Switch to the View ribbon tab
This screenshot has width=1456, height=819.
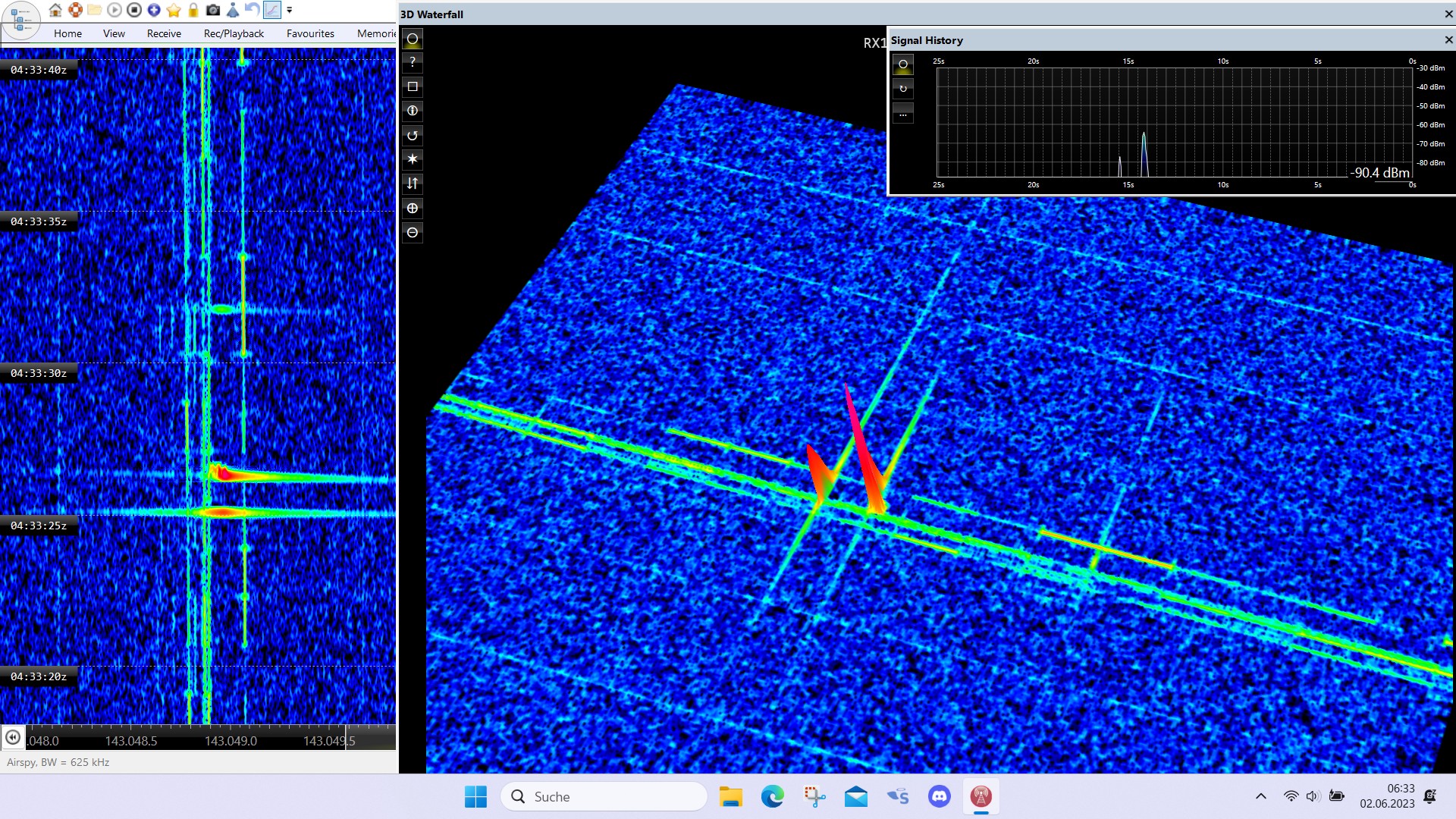(114, 33)
